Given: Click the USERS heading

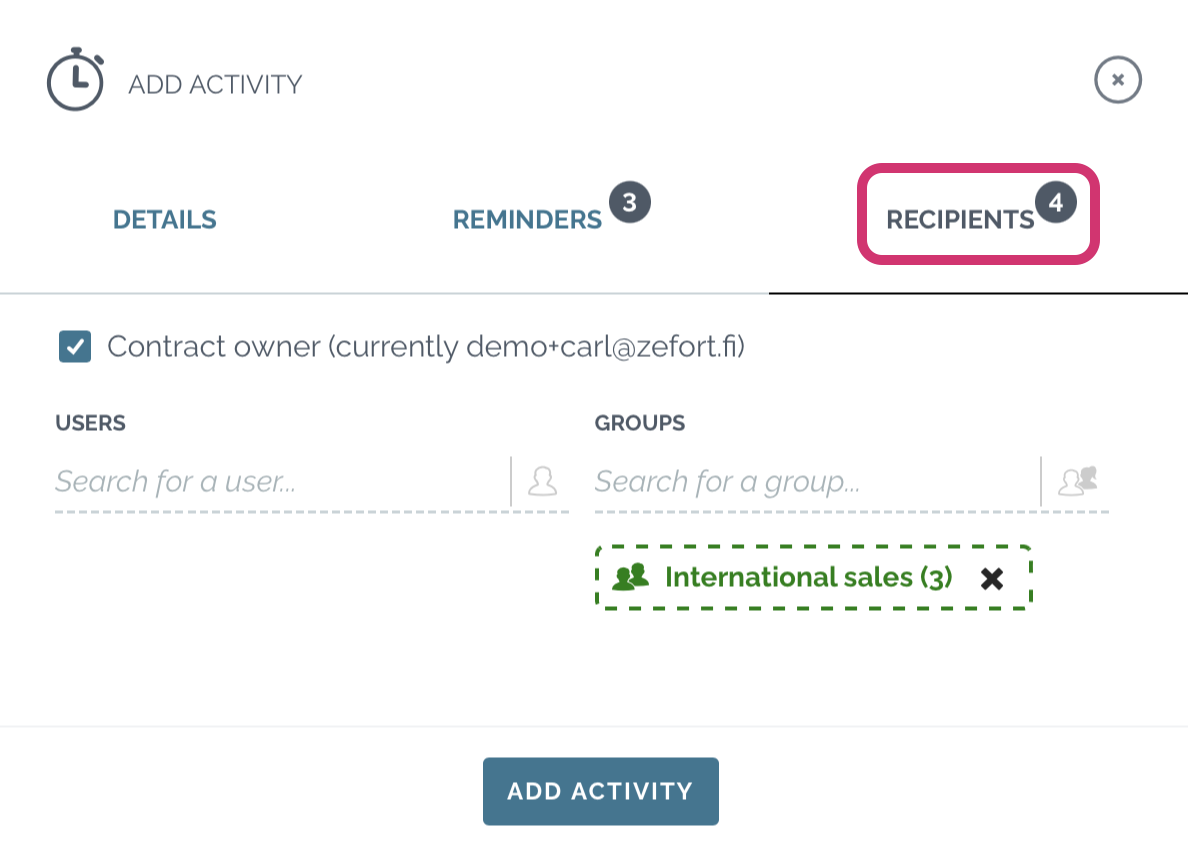Looking at the screenshot, I should 90,423.
